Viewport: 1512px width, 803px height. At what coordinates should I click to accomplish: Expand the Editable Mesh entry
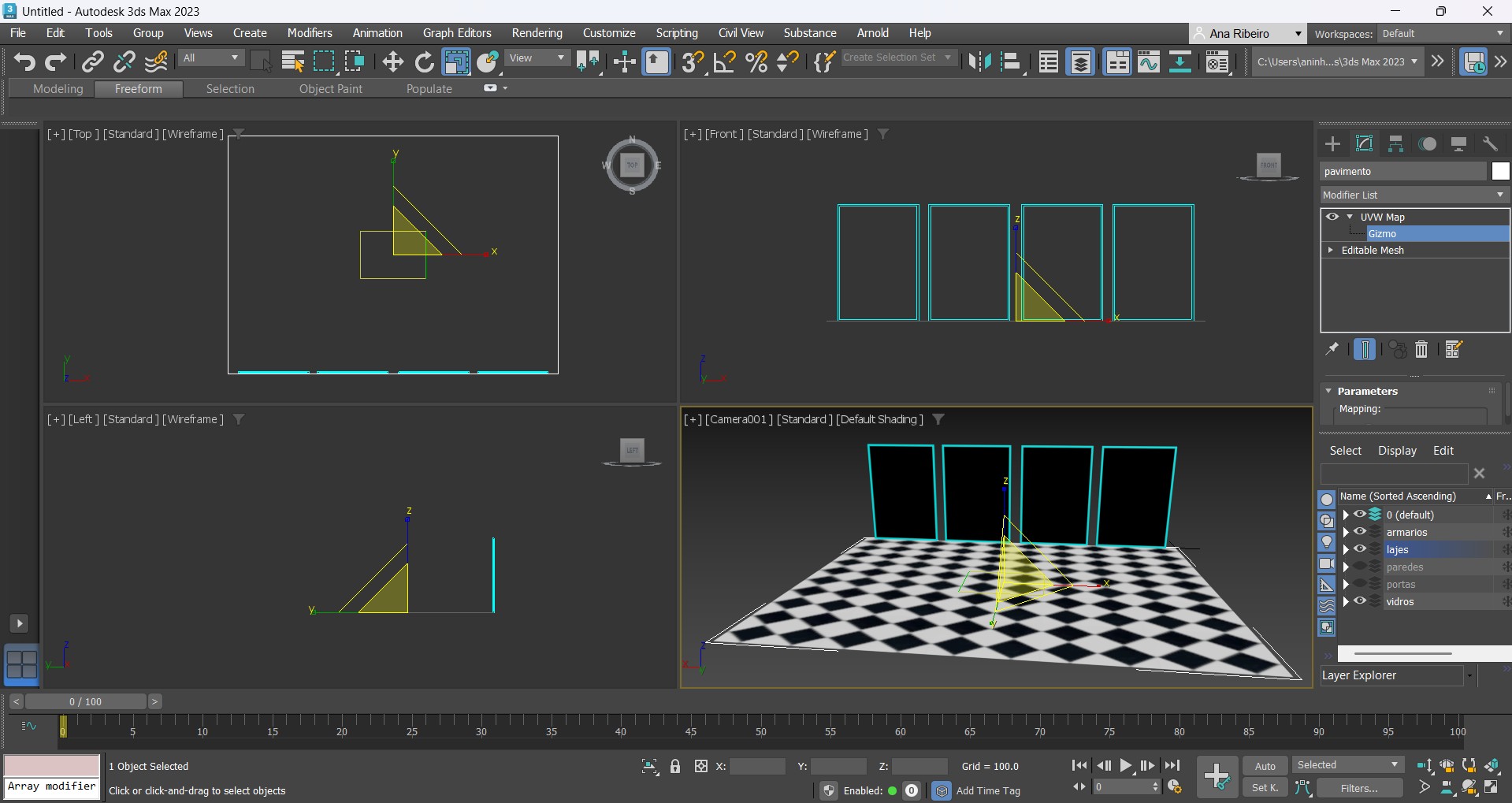point(1331,250)
